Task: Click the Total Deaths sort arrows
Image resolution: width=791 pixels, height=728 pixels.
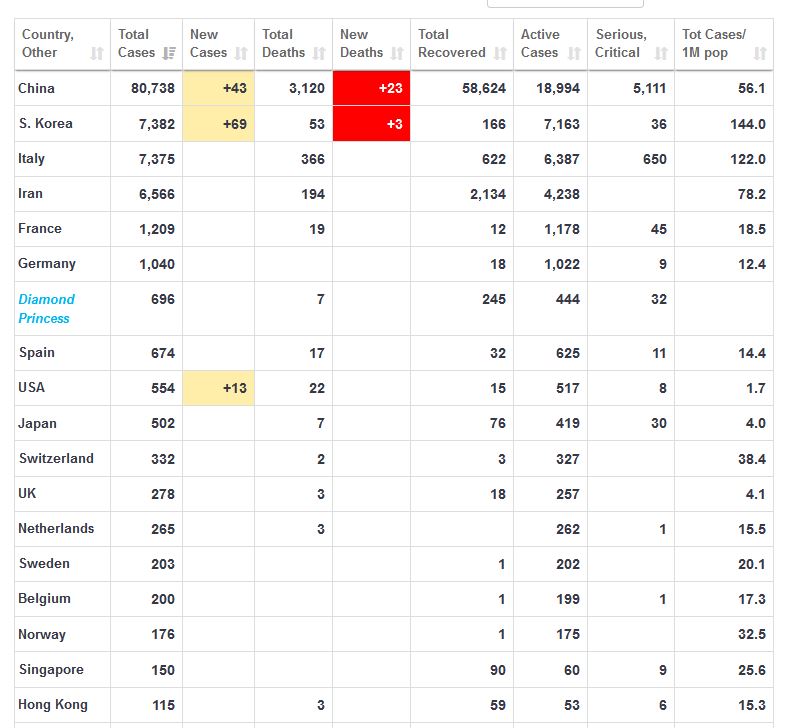Action: (319, 53)
